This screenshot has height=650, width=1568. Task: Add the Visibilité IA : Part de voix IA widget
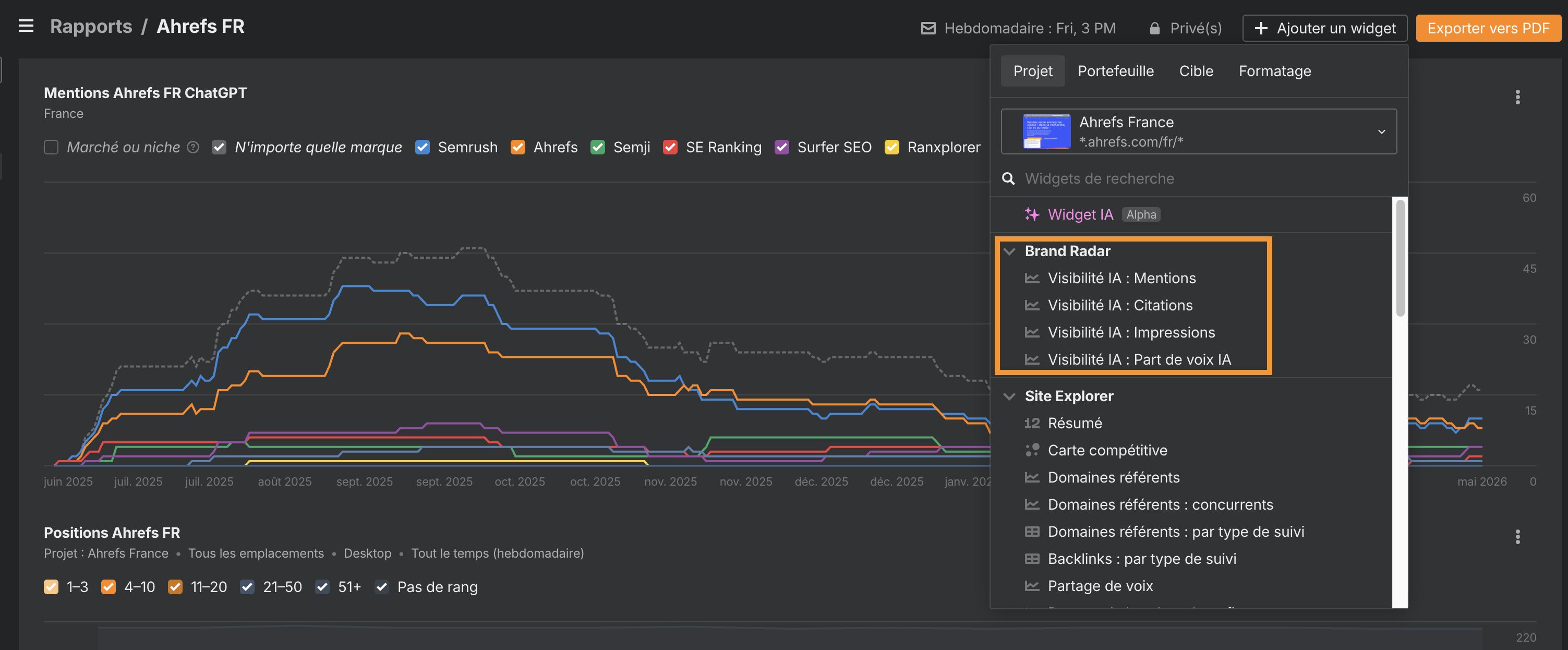point(1139,360)
